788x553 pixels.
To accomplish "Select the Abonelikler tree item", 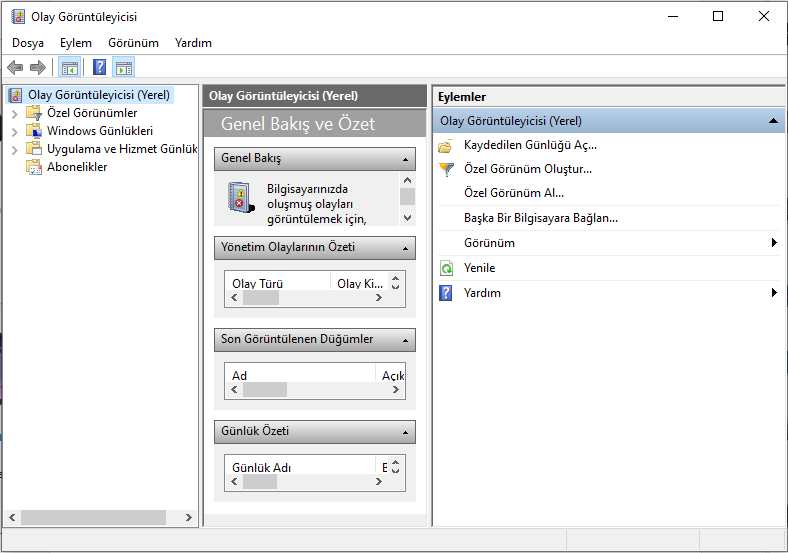I will (77, 167).
